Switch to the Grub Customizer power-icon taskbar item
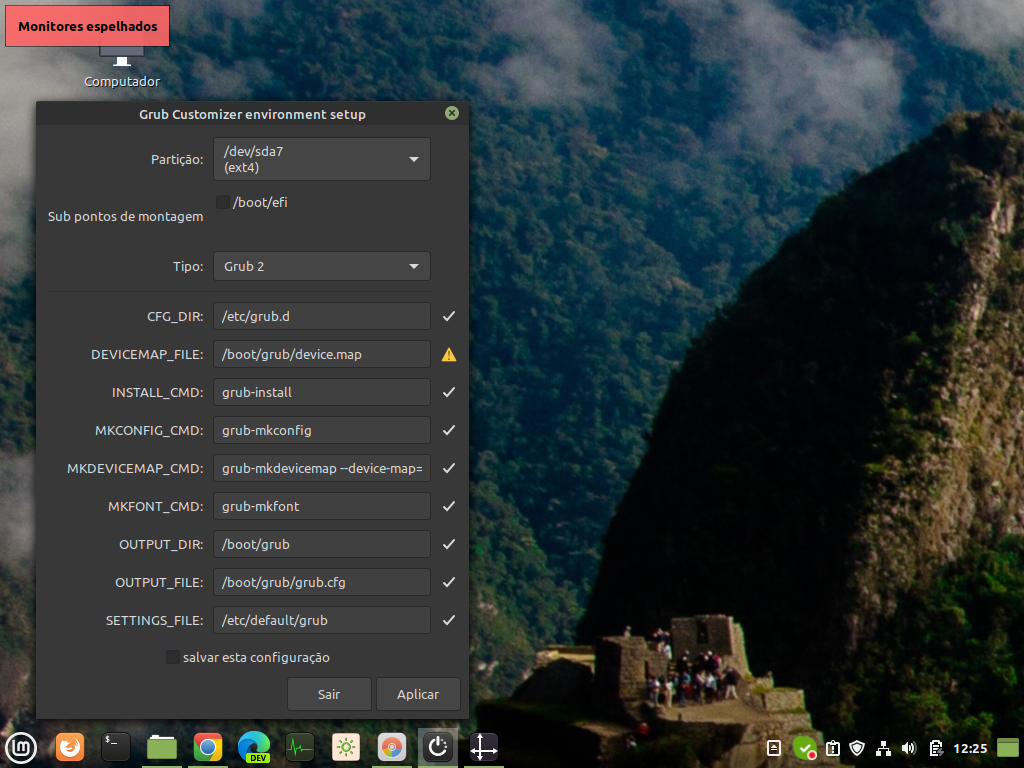The width and height of the screenshot is (1024, 768). point(438,747)
